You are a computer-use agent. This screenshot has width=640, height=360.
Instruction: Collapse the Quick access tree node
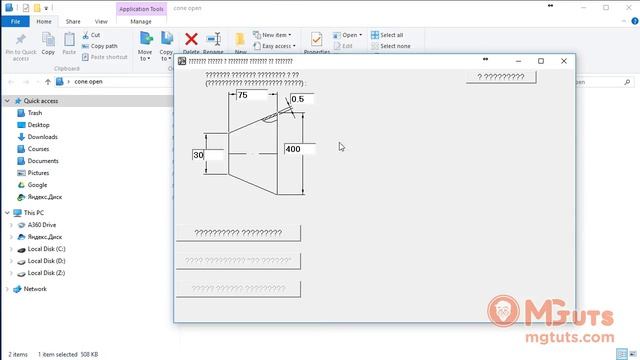point(7,101)
